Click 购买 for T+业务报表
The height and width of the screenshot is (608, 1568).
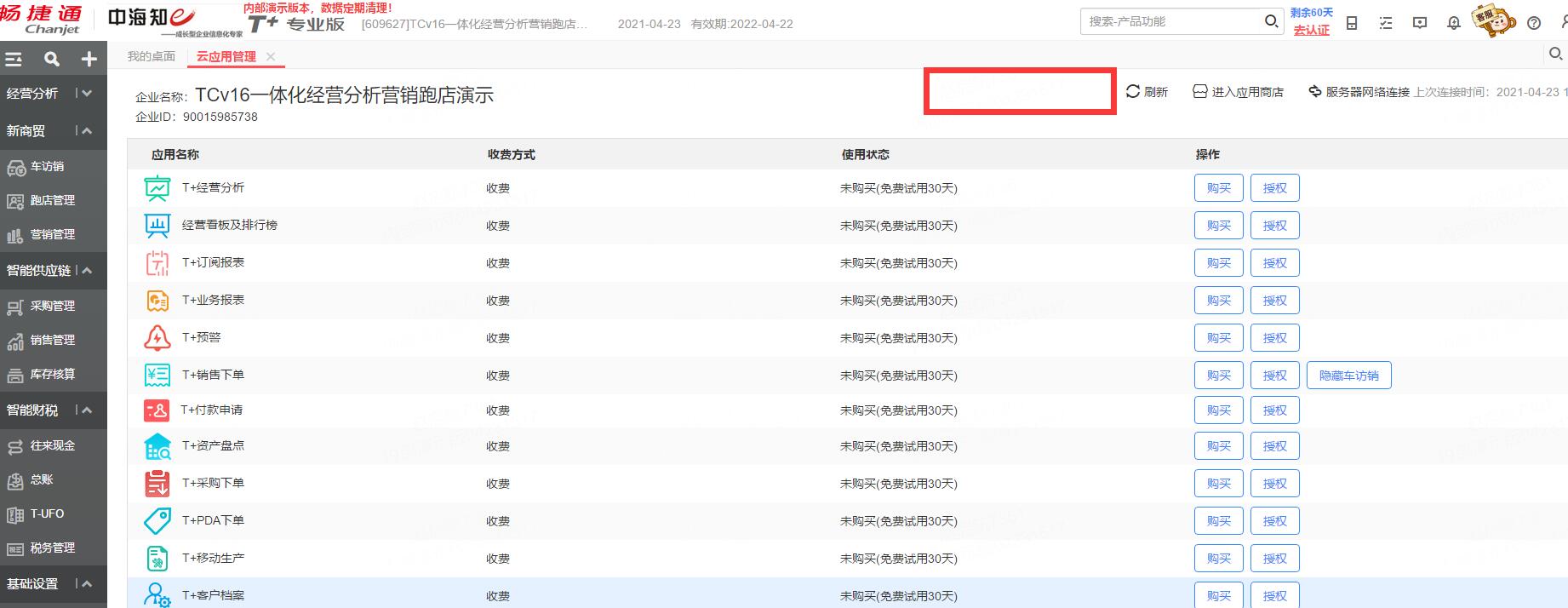click(x=1219, y=301)
